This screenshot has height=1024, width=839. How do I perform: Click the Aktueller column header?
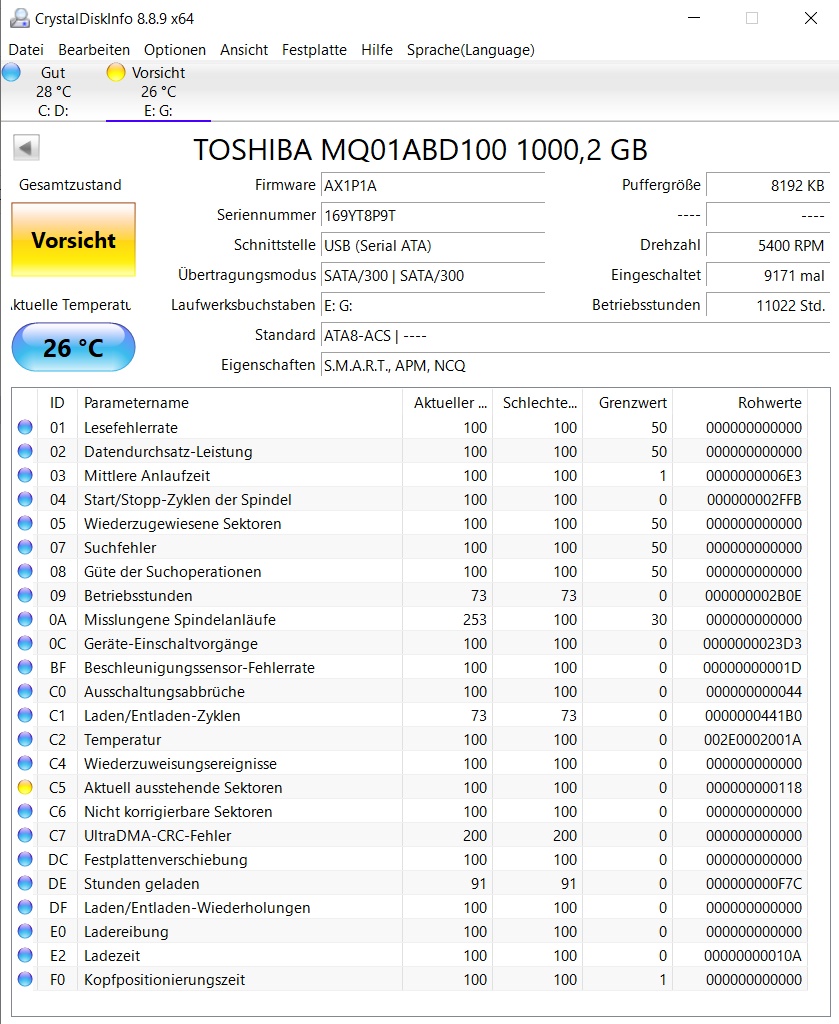click(448, 402)
